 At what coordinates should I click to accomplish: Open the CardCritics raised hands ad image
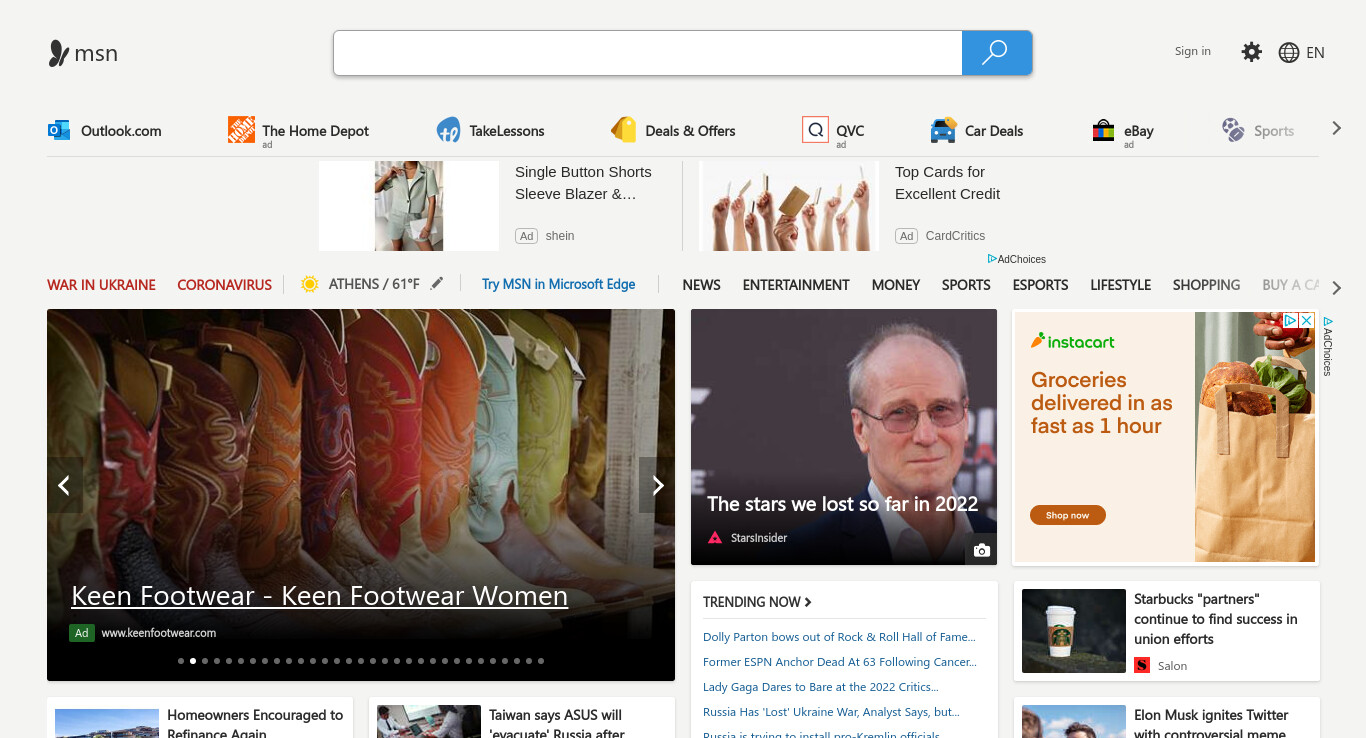click(x=789, y=206)
